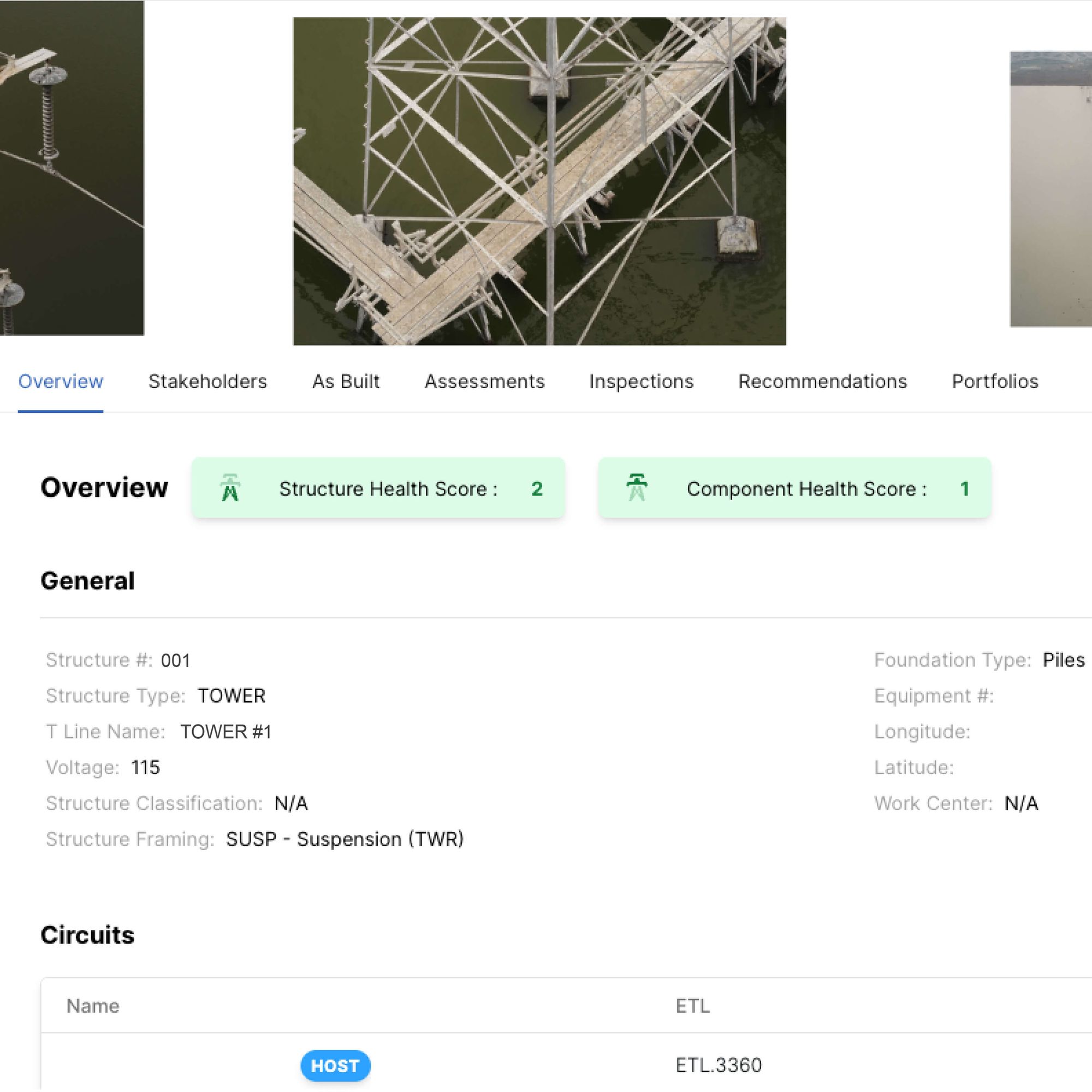This screenshot has height=1092, width=1092.
Task: Click the blue HOST badge
Action: (x=335, y=1065)
